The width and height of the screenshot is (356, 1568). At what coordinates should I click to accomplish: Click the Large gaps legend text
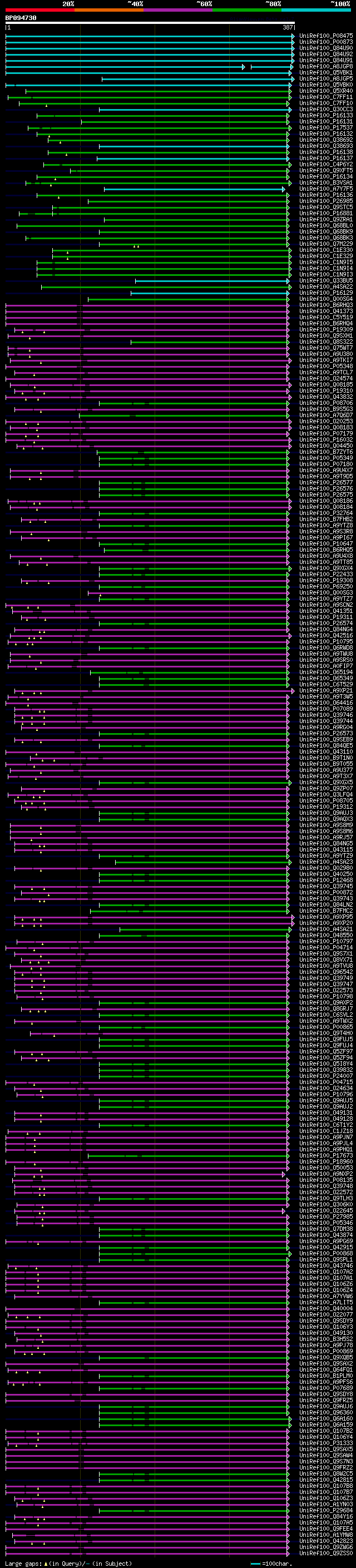68,1564
